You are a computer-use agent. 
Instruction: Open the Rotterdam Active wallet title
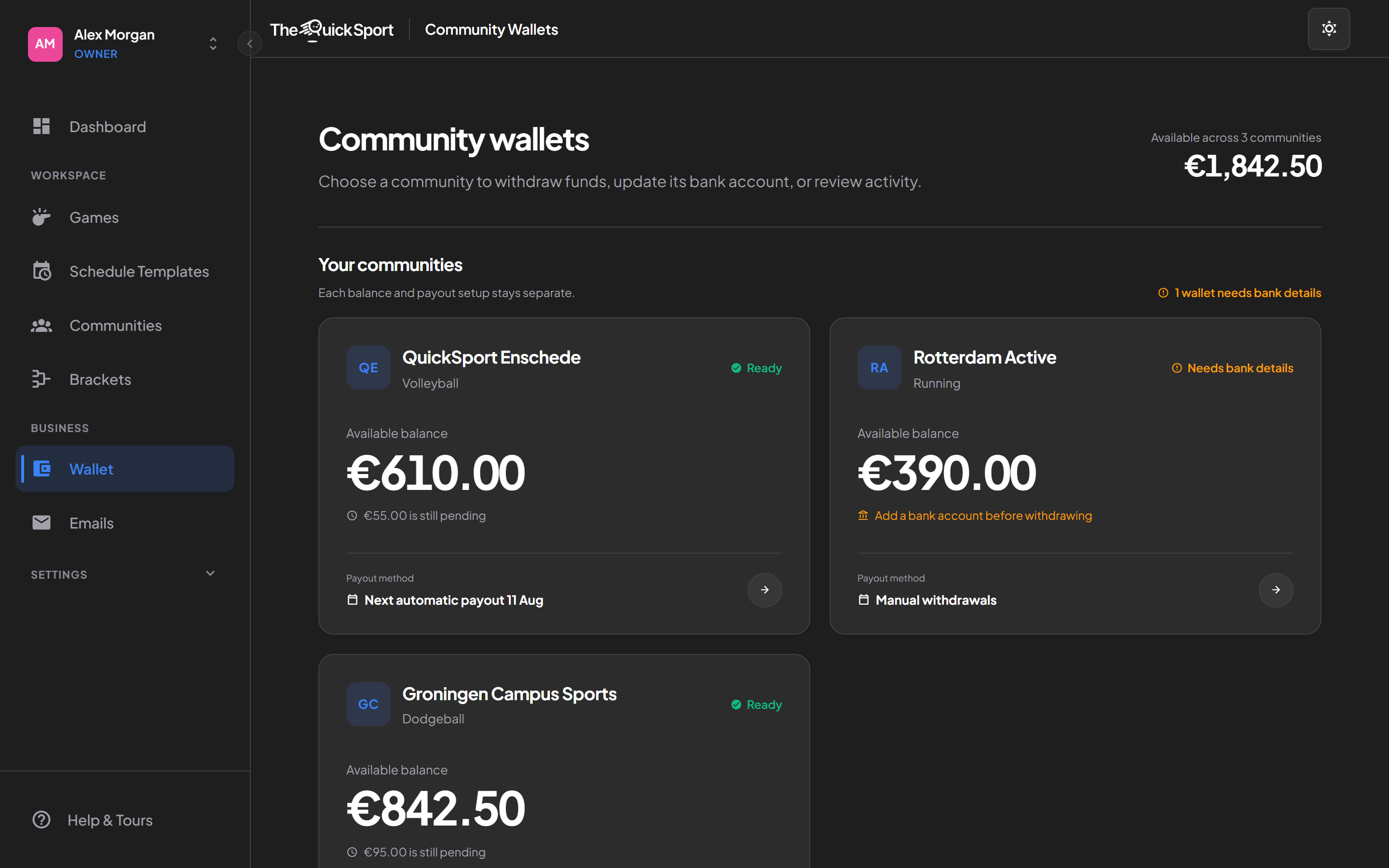tap(985, 357)
